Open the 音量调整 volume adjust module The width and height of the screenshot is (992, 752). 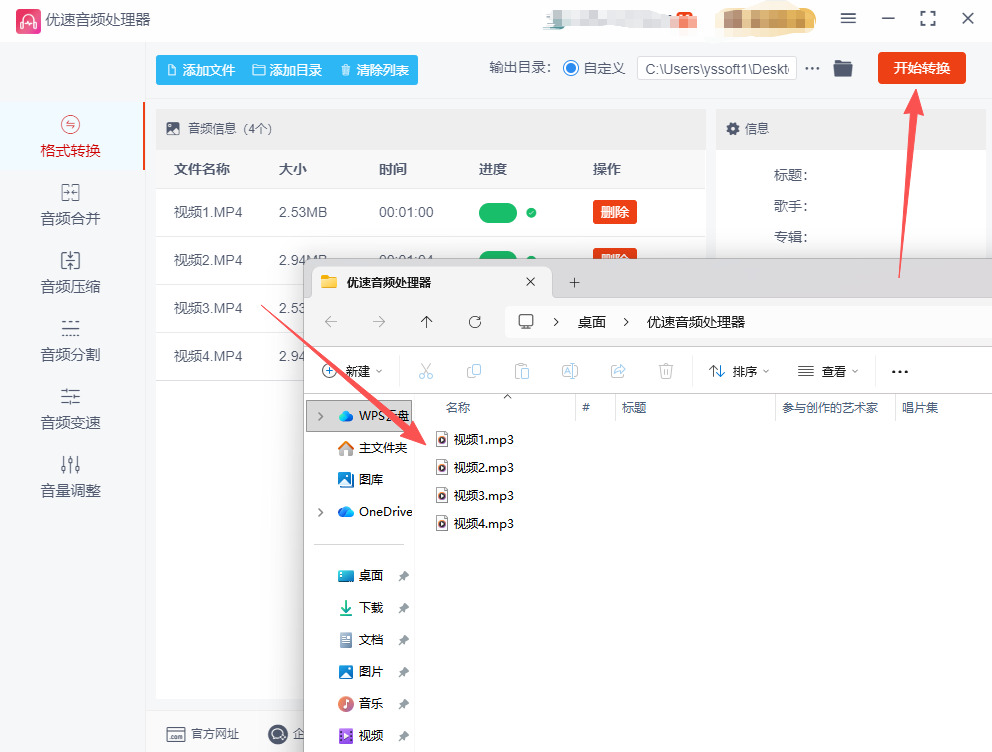(x=70, y=476)
